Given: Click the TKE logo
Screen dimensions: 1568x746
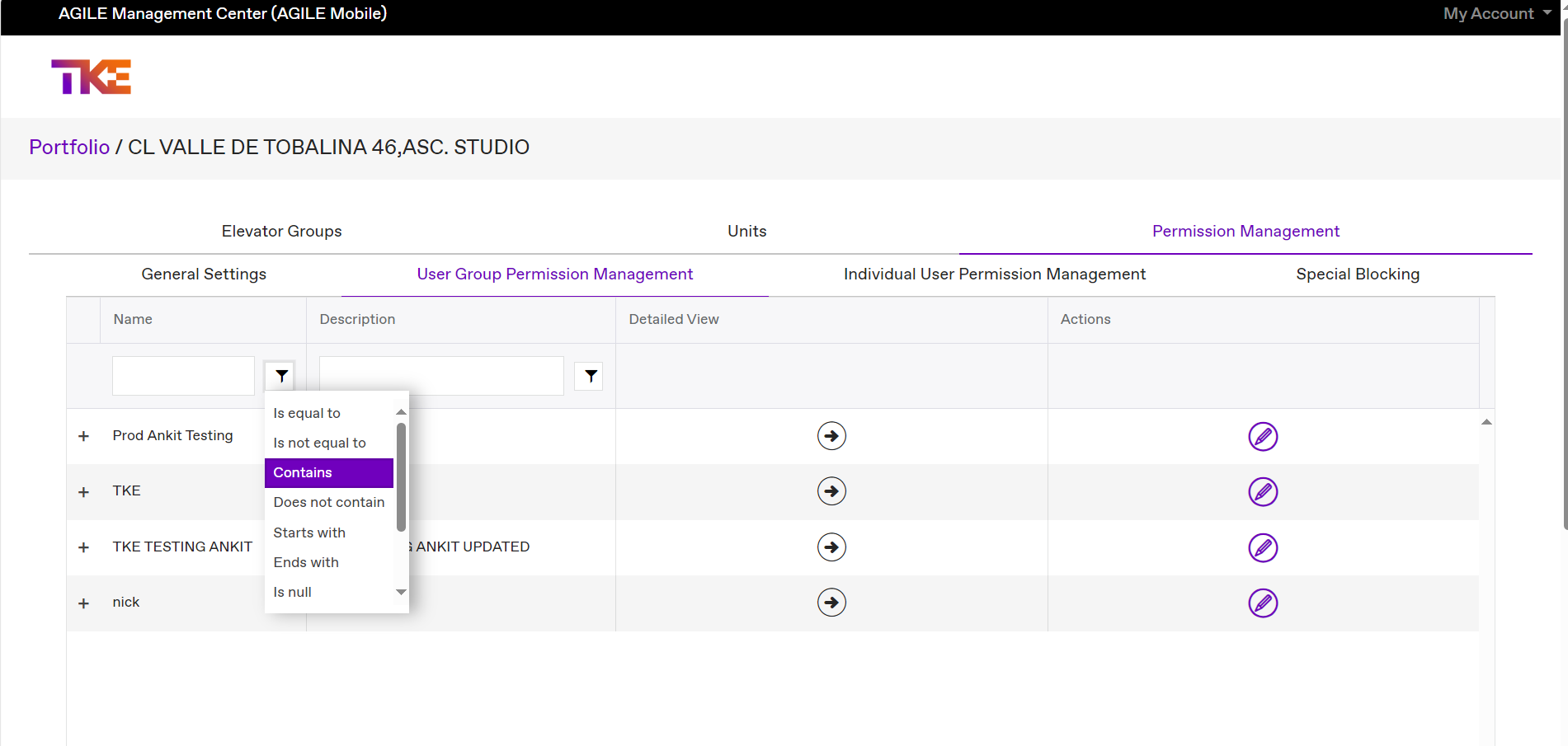Looking at the screenshot, I should (x=92, y=77).
